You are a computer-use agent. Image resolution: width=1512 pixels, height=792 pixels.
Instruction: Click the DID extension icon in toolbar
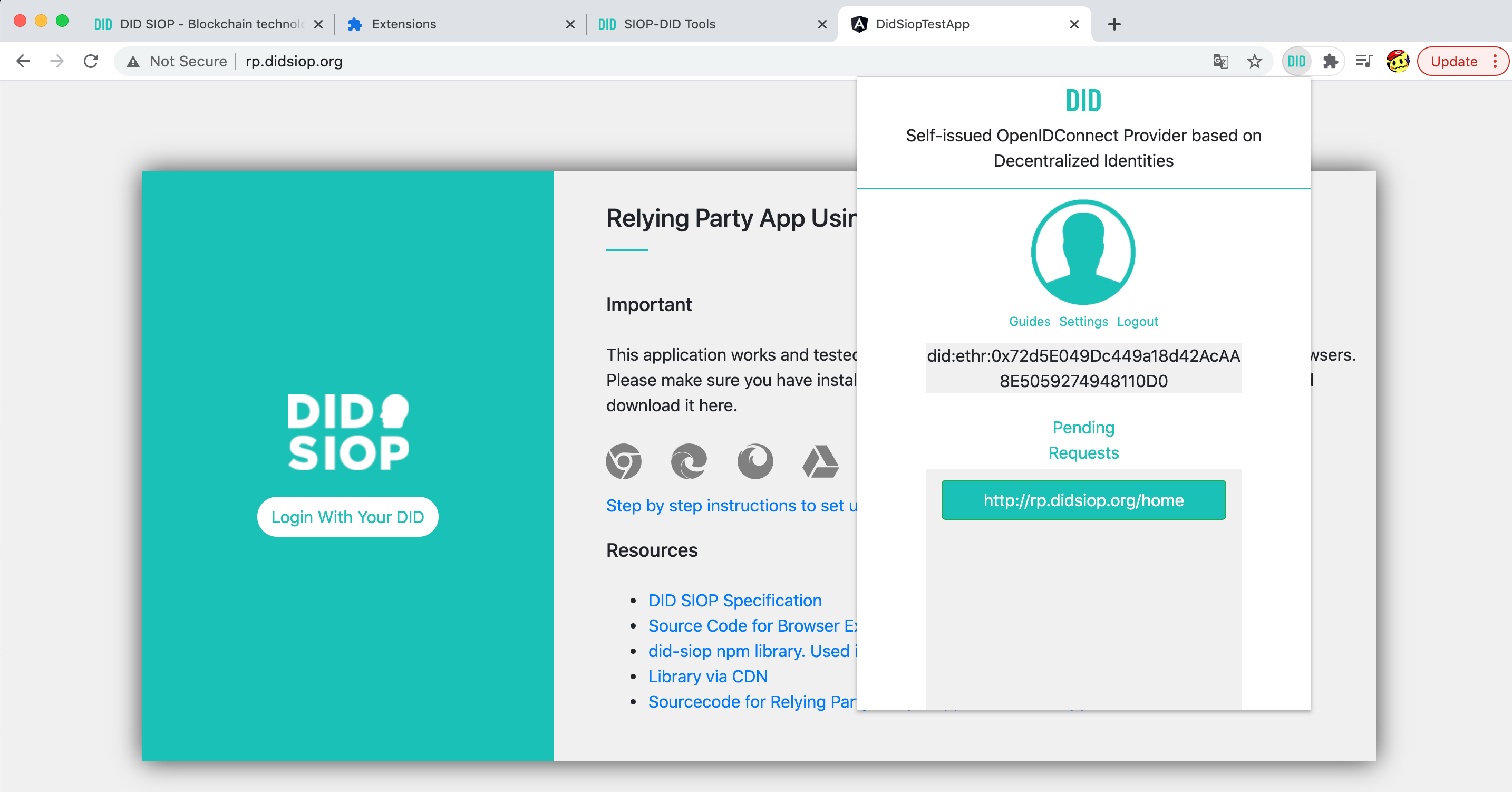click(1296, 61)
